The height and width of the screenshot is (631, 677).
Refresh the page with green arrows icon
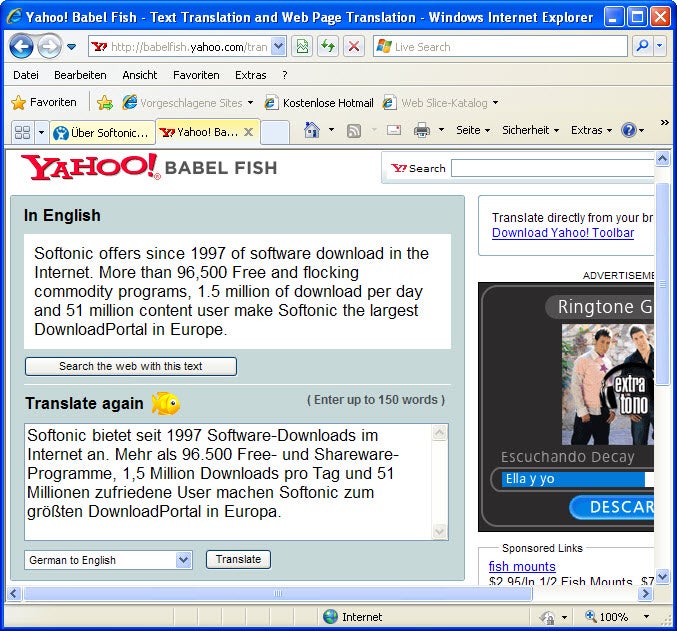click(328, 46)
